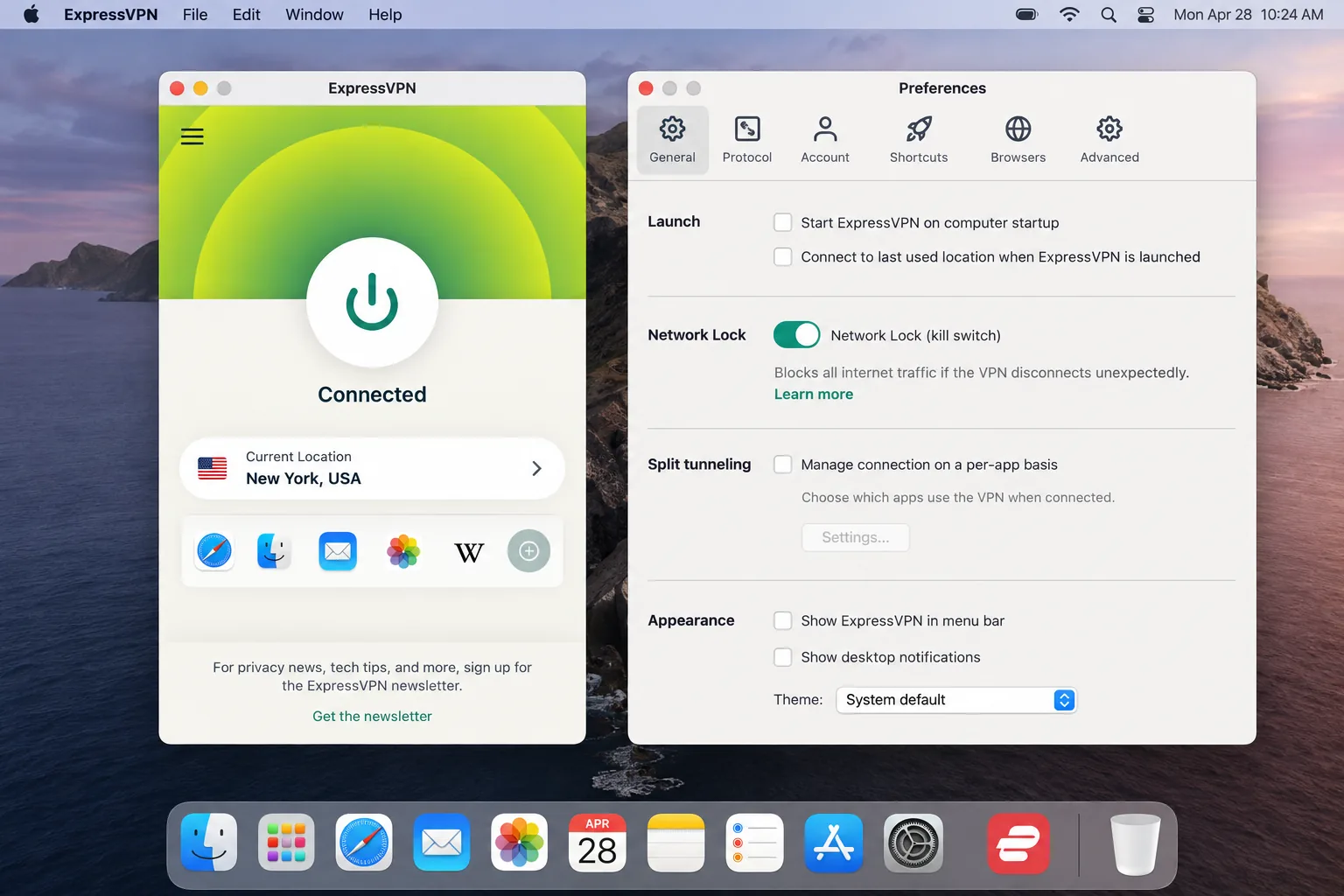Open the Trash in the Dock
Viewport: 1344px width, 896px height.
[x=1135, y=844]
